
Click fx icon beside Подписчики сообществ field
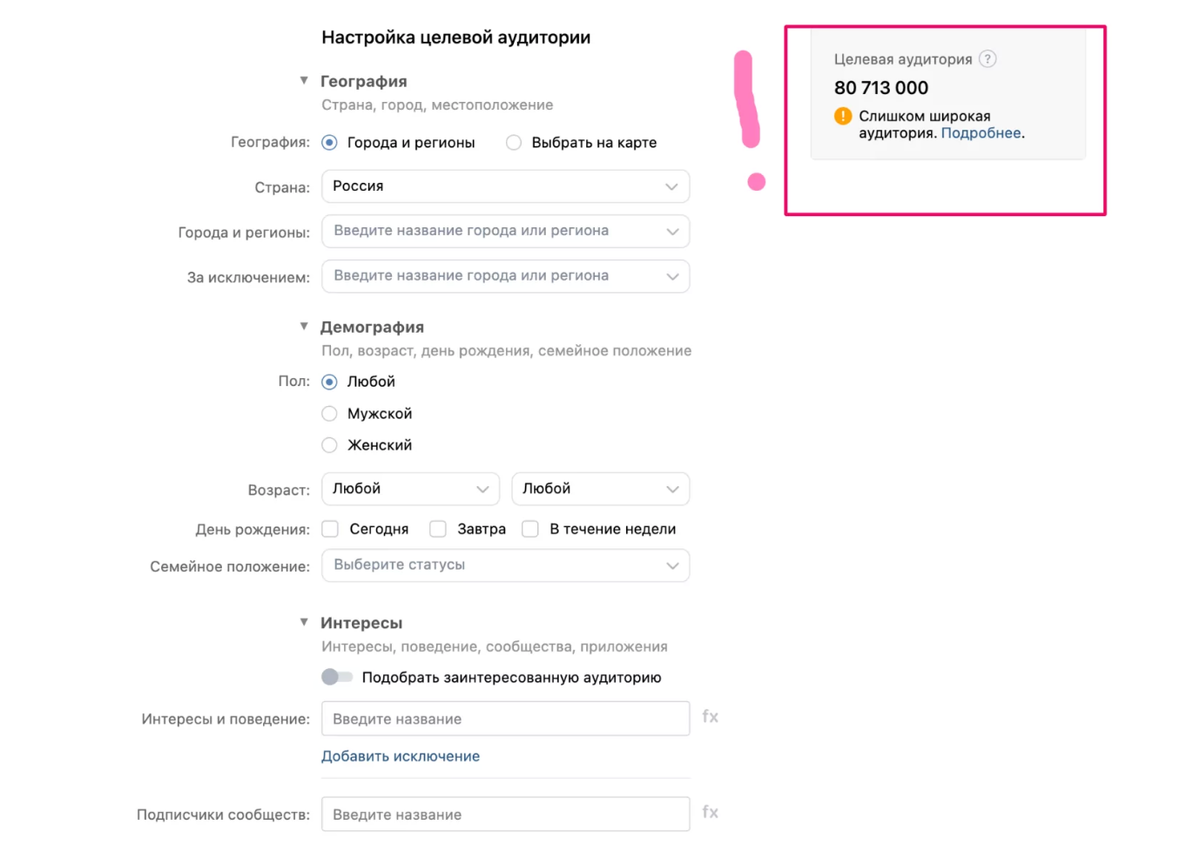pos(710,813)
